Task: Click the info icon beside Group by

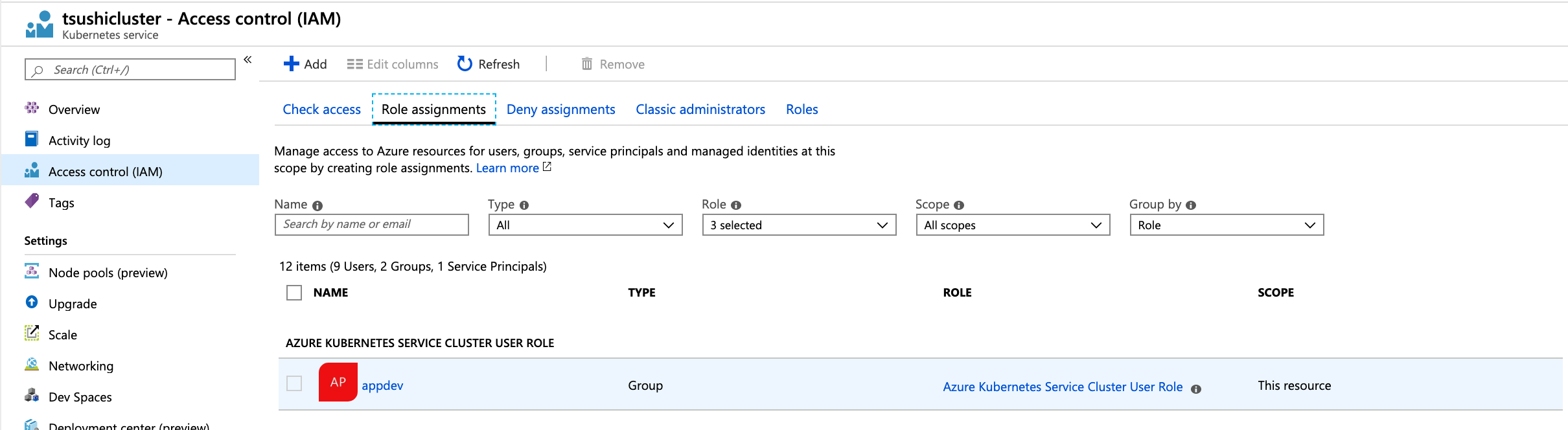Action: click(1191, 205)
